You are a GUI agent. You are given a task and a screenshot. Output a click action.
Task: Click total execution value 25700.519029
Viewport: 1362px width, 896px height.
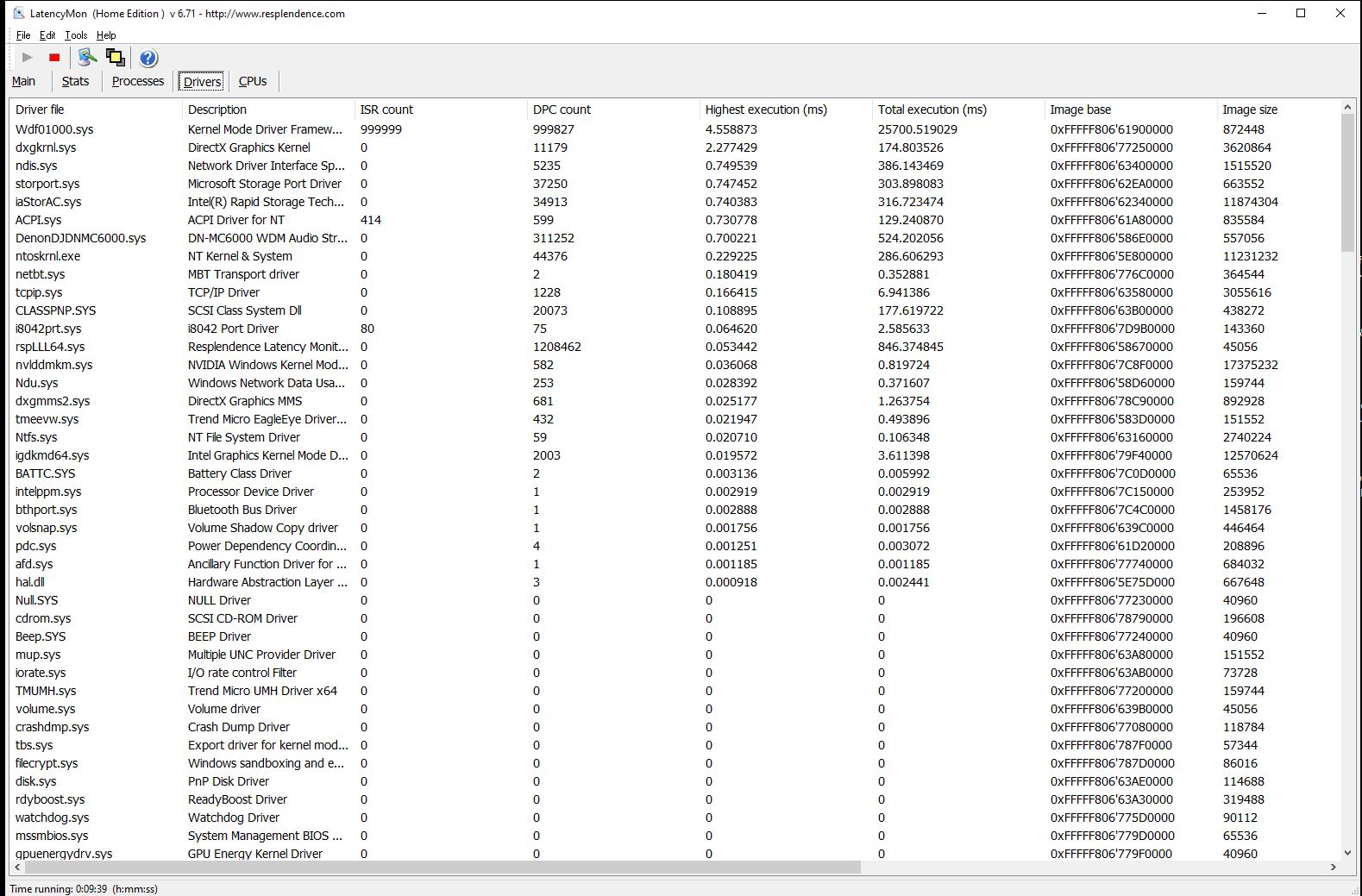click(x=918, y=129)
